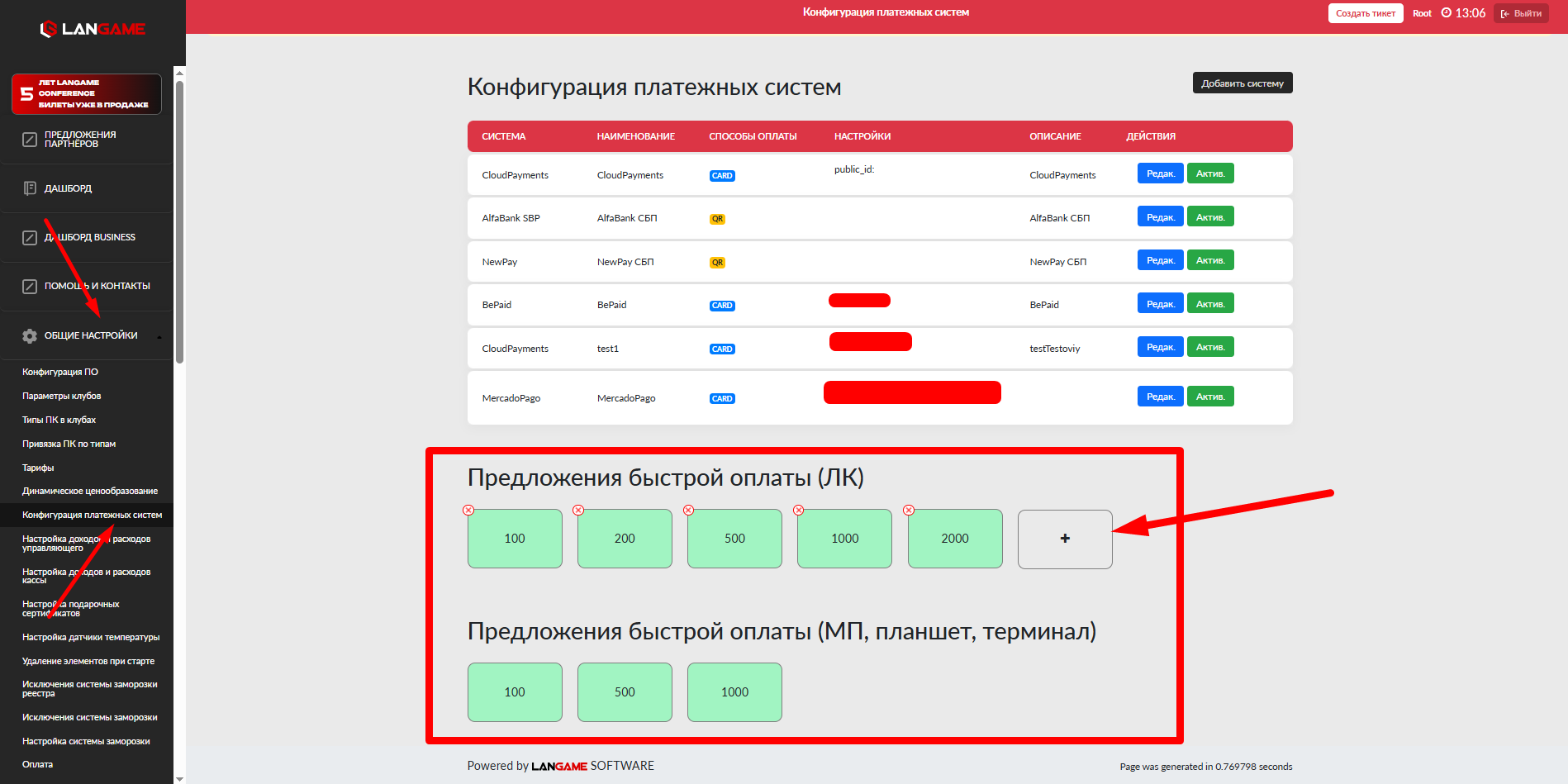The width and height of the screenshot is (1568, 784).
Task: Select the 200 quick payment card
Action: [625, 539]
